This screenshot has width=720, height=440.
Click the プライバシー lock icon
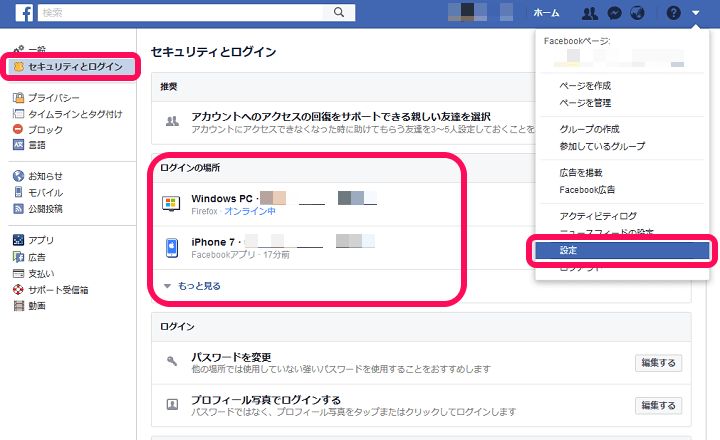click(x=18, y=98)
